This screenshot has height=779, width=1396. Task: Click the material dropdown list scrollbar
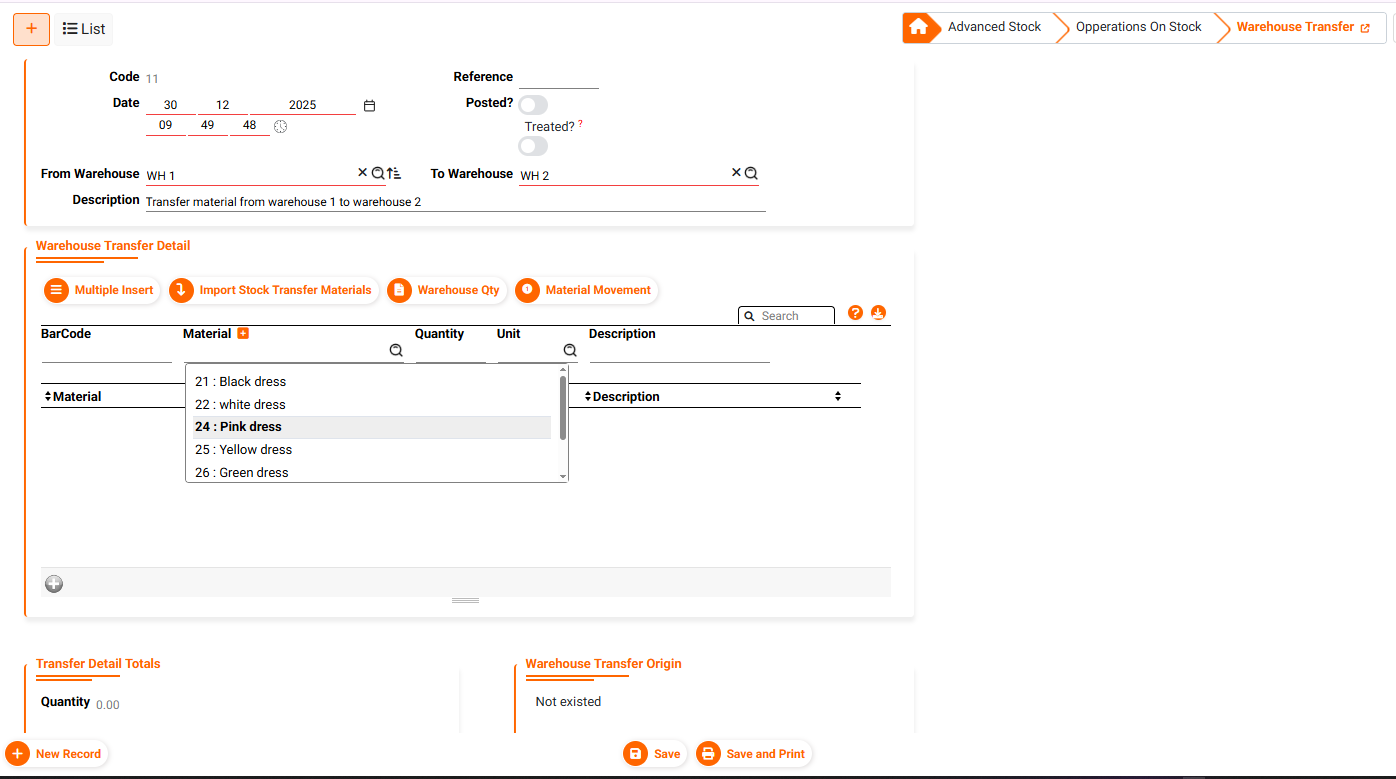coord(563,408)
